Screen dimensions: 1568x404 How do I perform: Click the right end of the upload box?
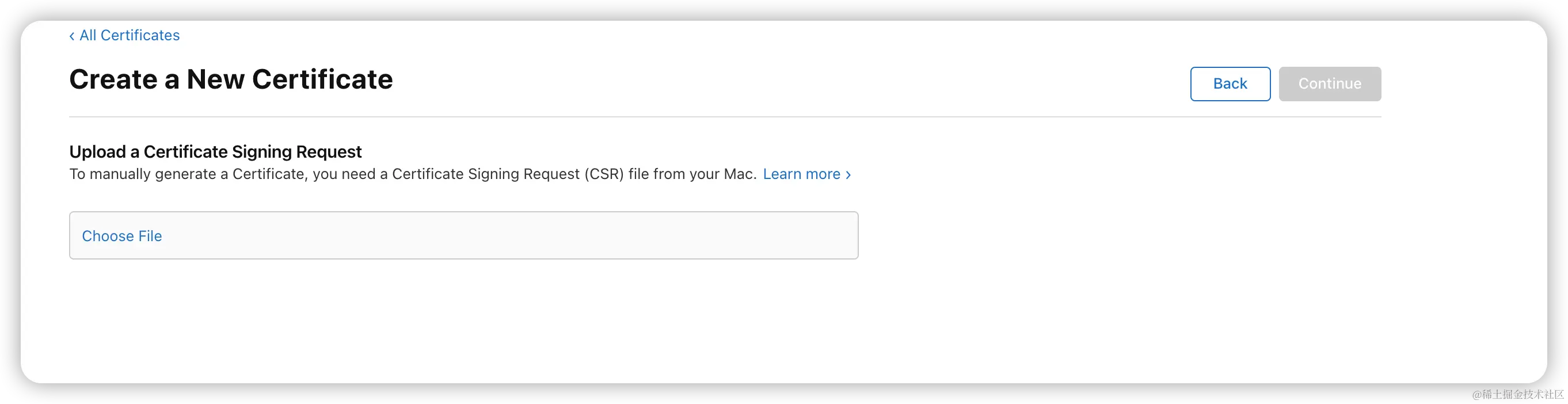[840, 235]
